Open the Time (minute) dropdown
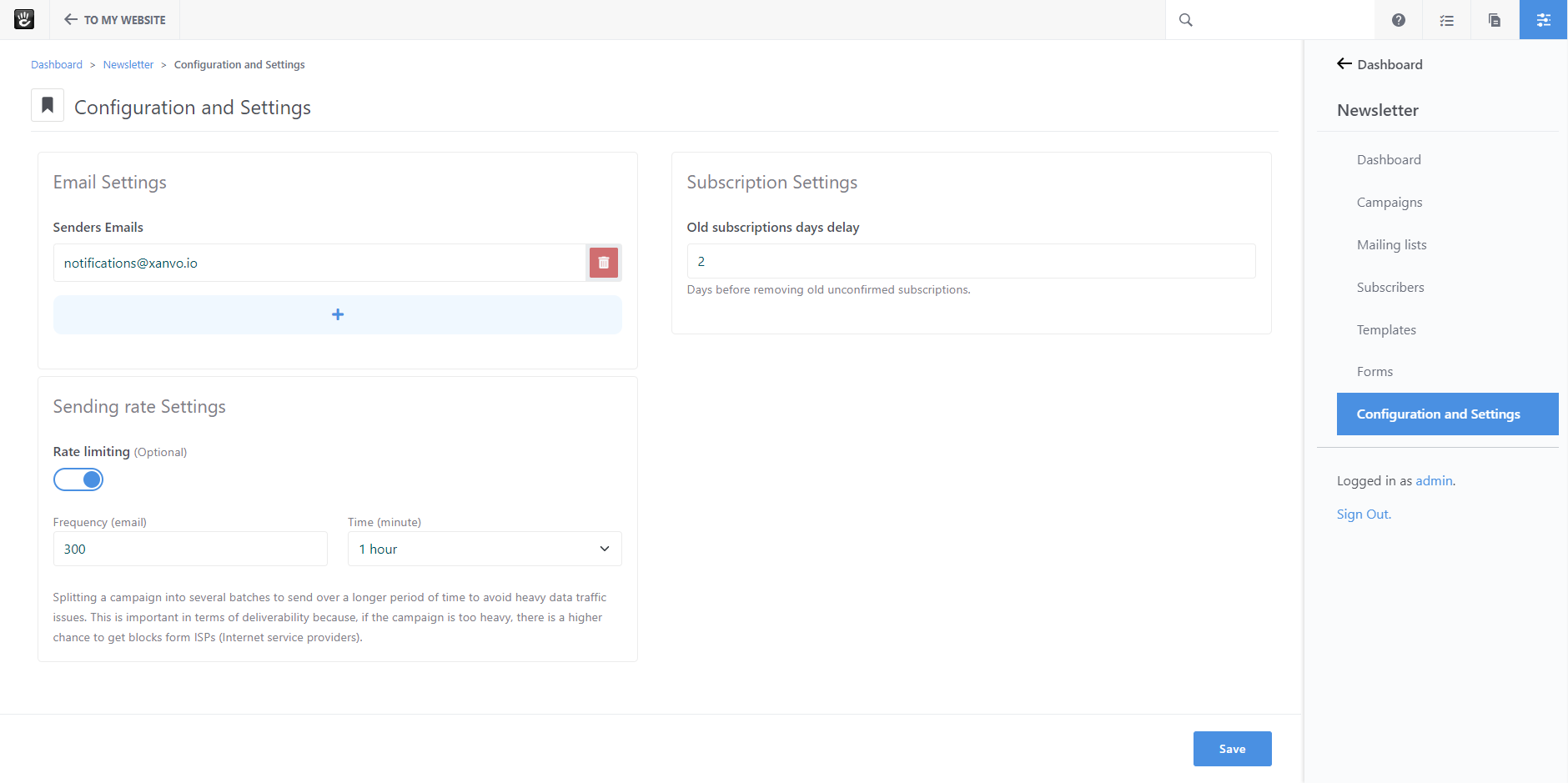Screen dimensions: 1568x783 (x=485, y=549)
